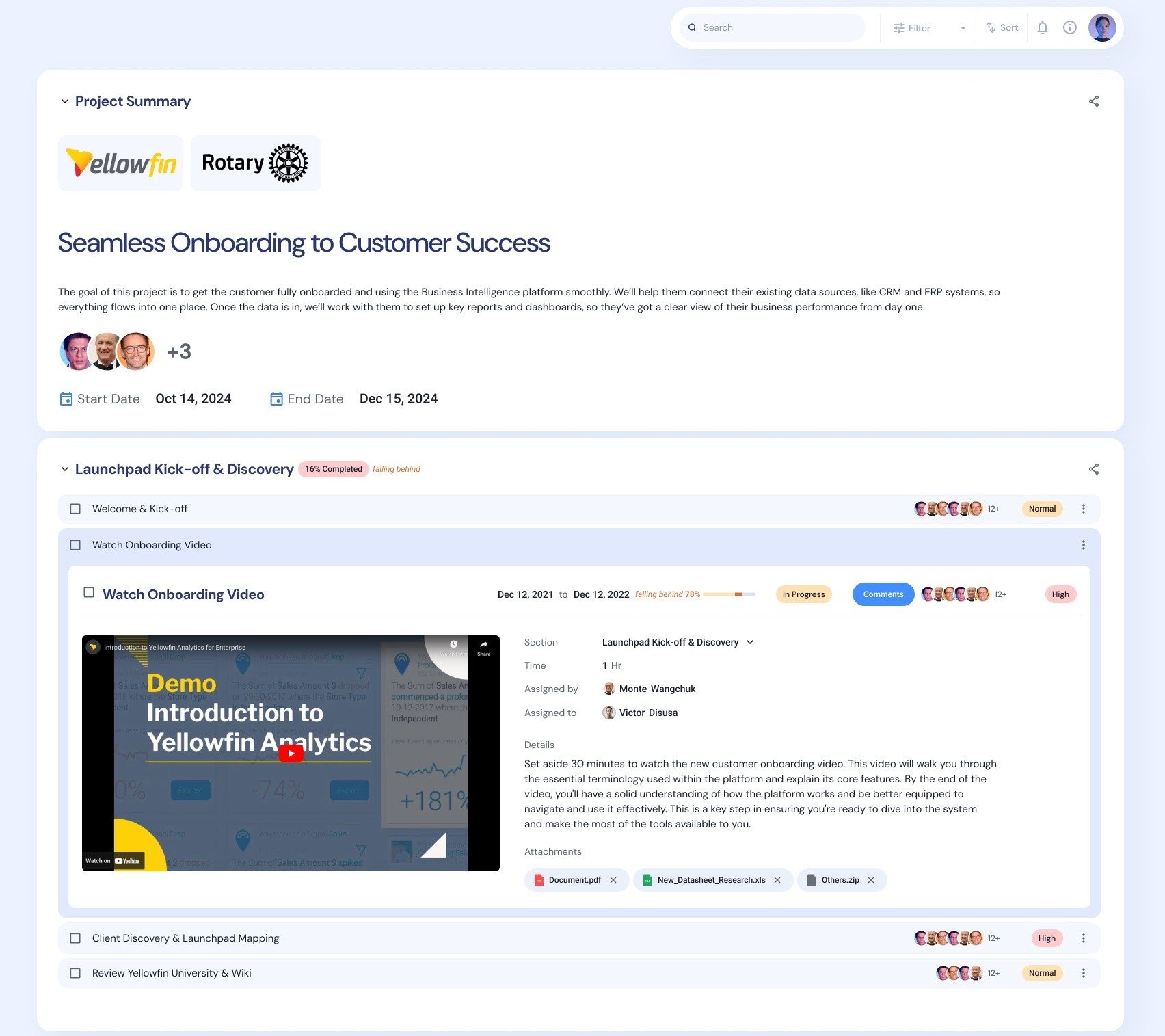Click the search magnifier icon
The height and width of the screenshot is (1036, 1165).
coord(692,28)
